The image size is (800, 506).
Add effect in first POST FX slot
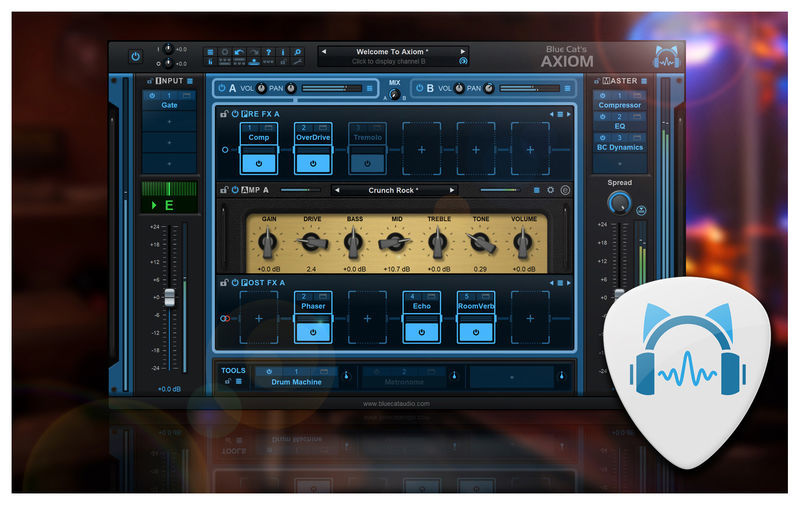click(x=259, y=318)
